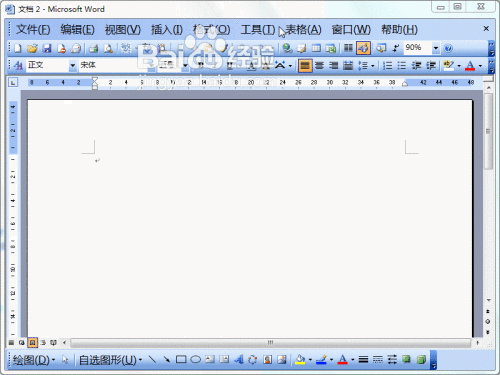The width and height of the screenshot is (500, 375).
Task: Open Word Help question mark icon
Action: [x=448, y=48]
